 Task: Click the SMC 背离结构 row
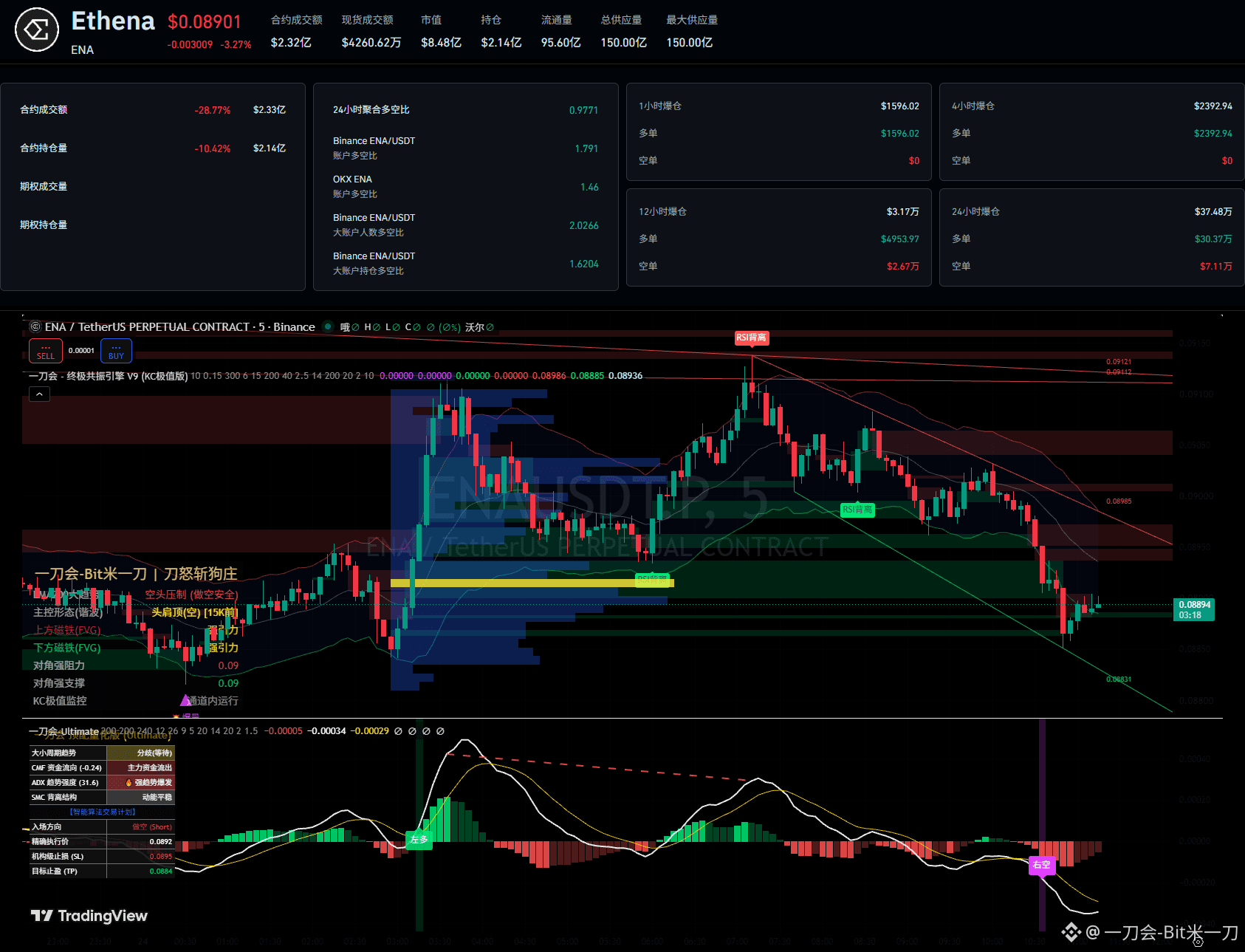point(102,798)
